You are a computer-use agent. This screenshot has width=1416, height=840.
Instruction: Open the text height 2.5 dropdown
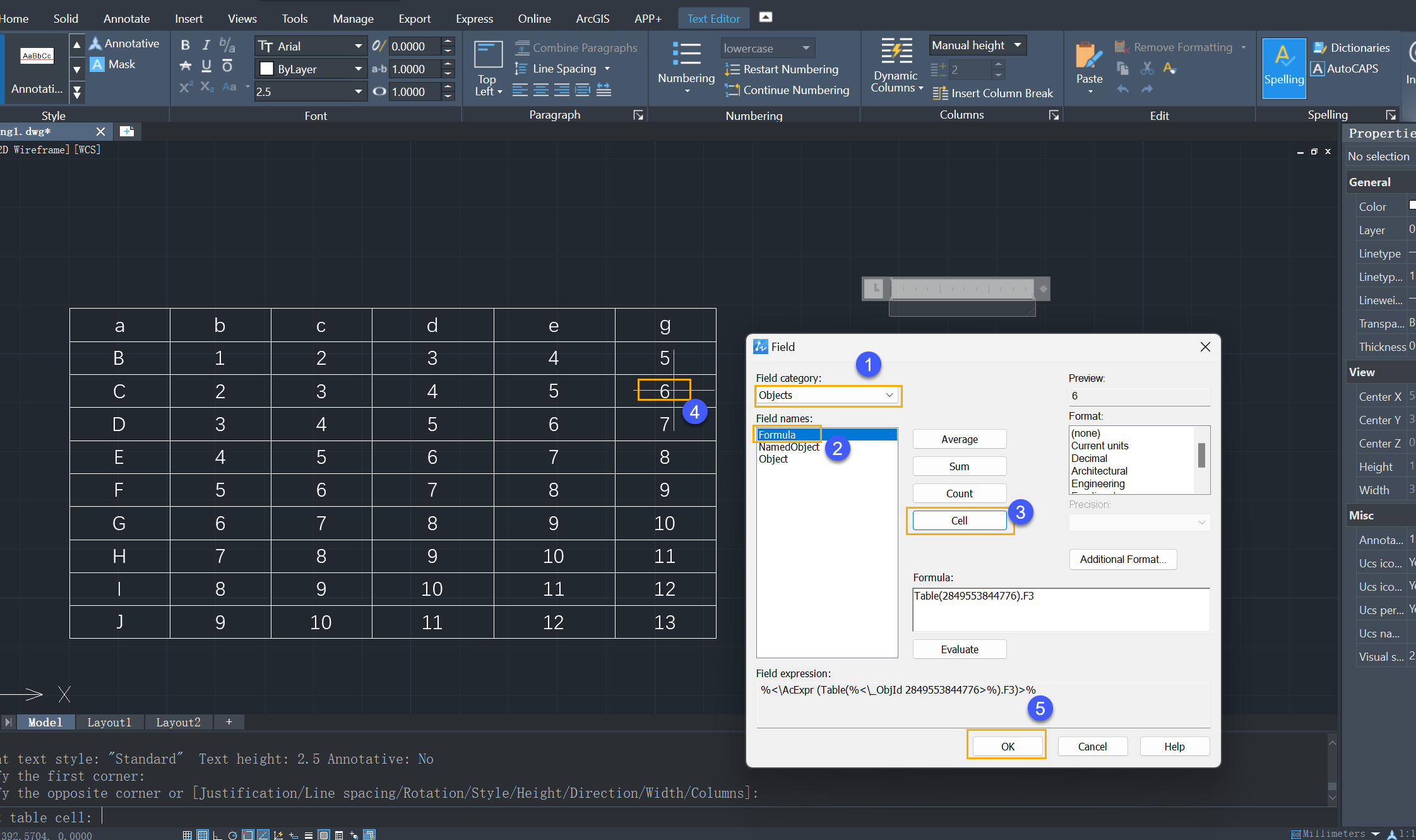(358, 92)
